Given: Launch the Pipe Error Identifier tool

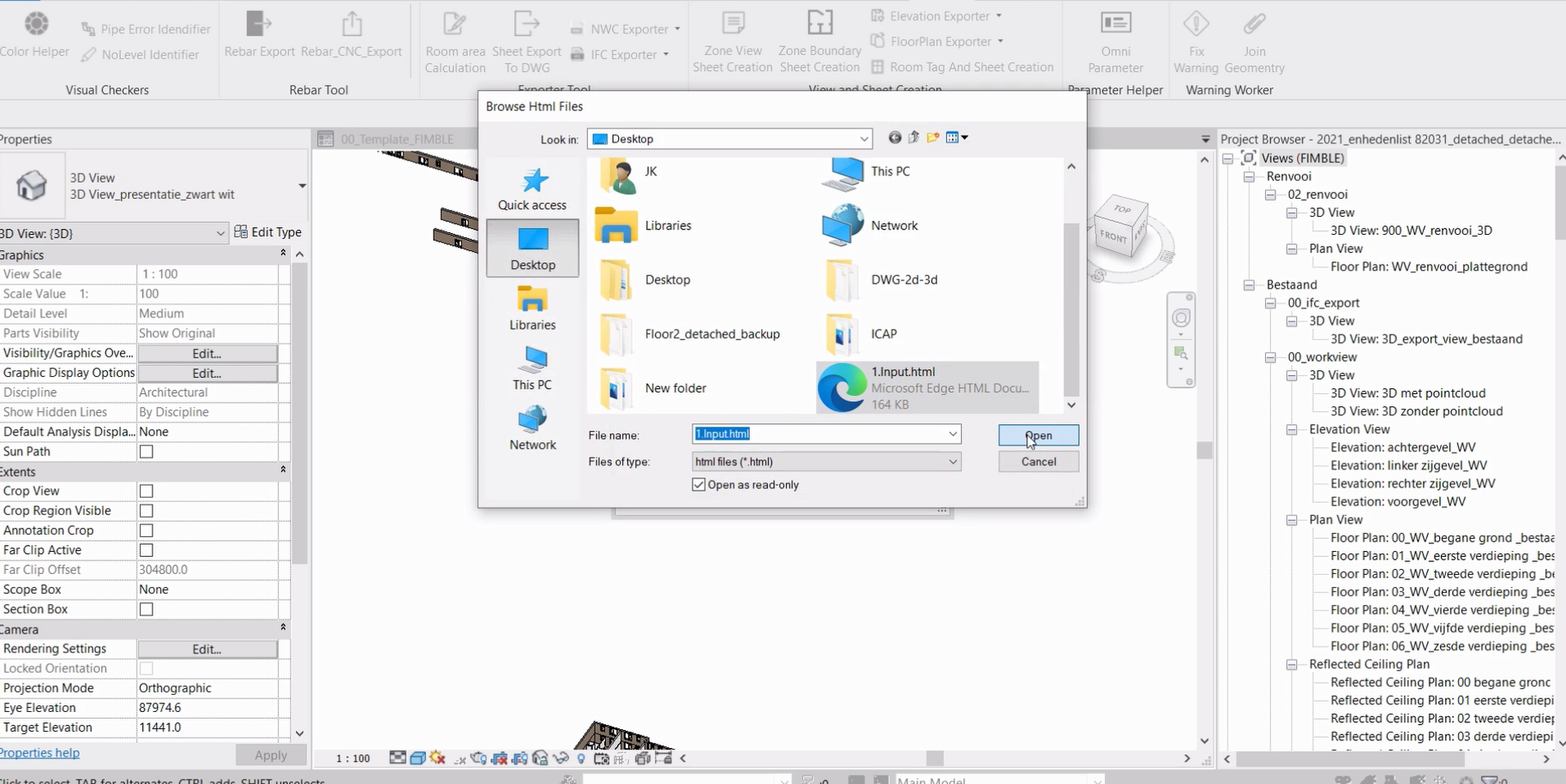Looking at the screenshot, I should tap(146, 29).
